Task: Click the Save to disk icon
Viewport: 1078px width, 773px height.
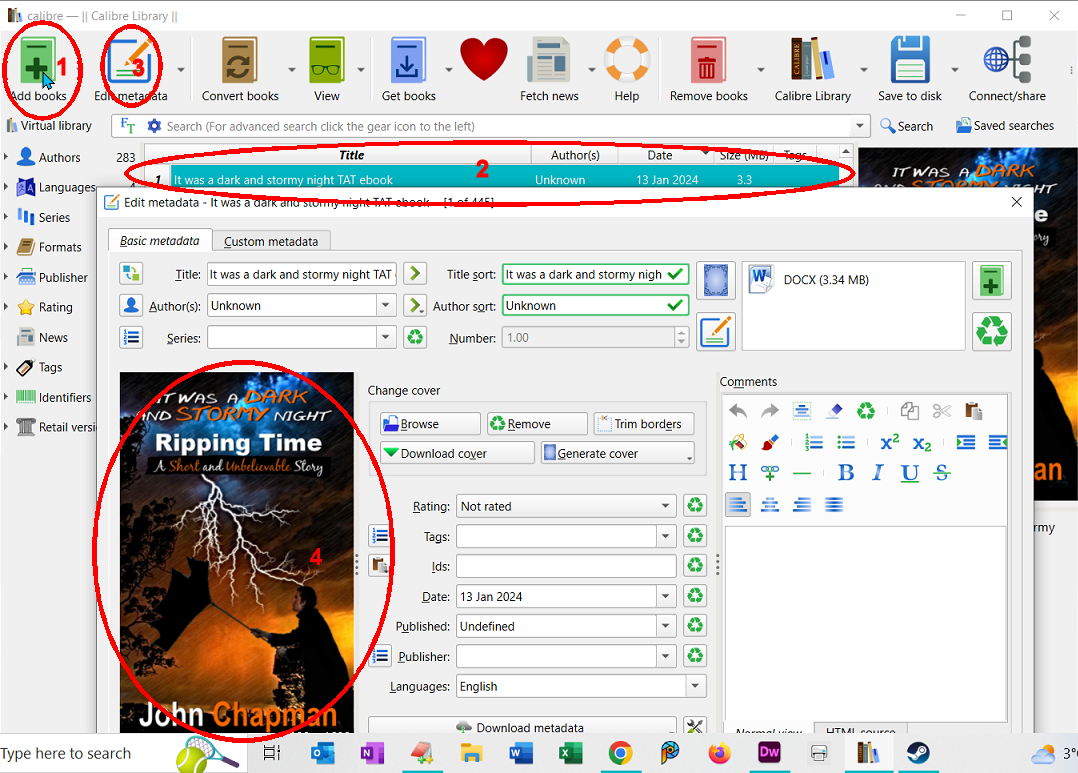Action: [x=910, y=62]
